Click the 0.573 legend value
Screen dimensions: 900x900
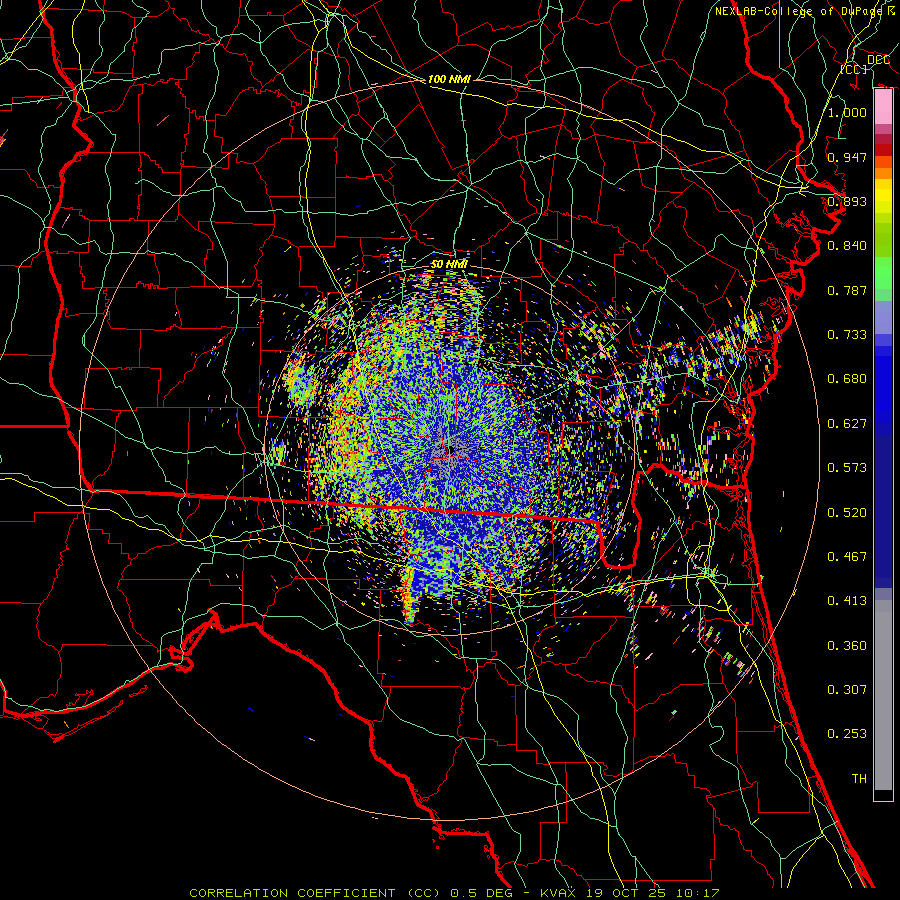(847, 468)
